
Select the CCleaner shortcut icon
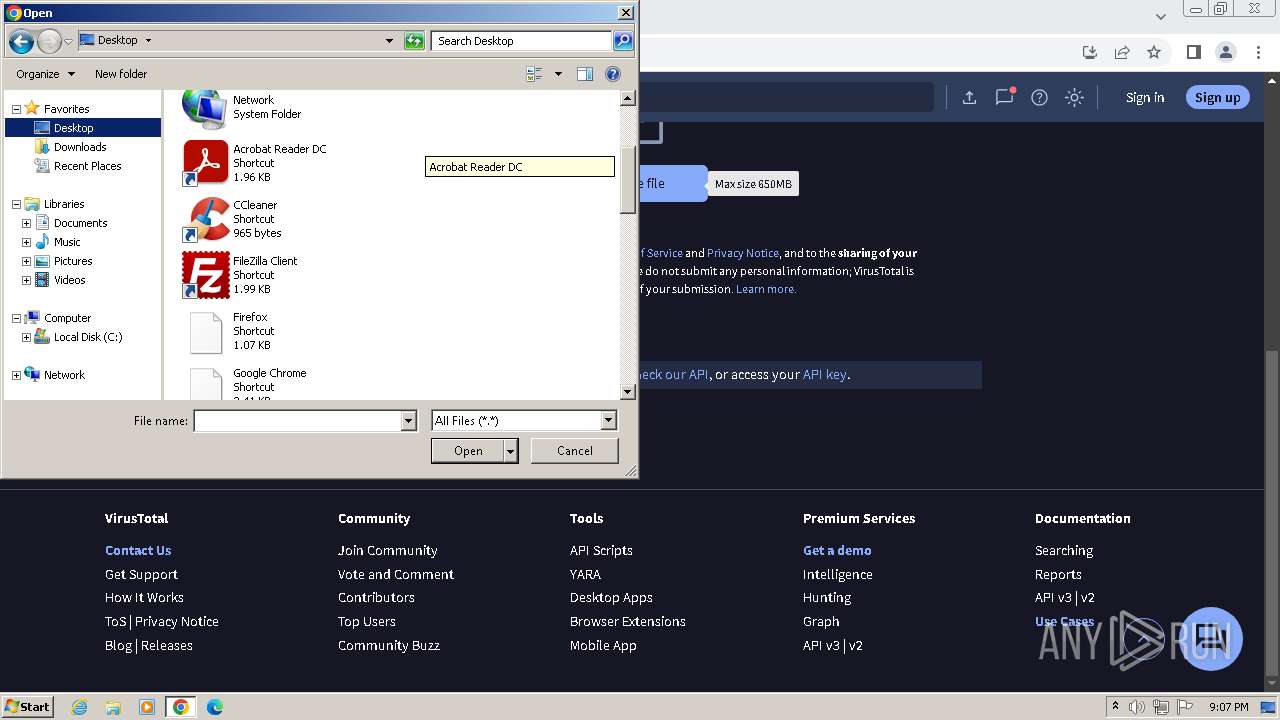point(206,219)
